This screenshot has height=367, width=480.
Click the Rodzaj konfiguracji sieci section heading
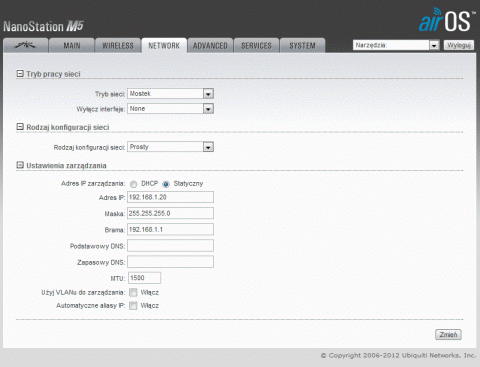click(x=68, y=127)
